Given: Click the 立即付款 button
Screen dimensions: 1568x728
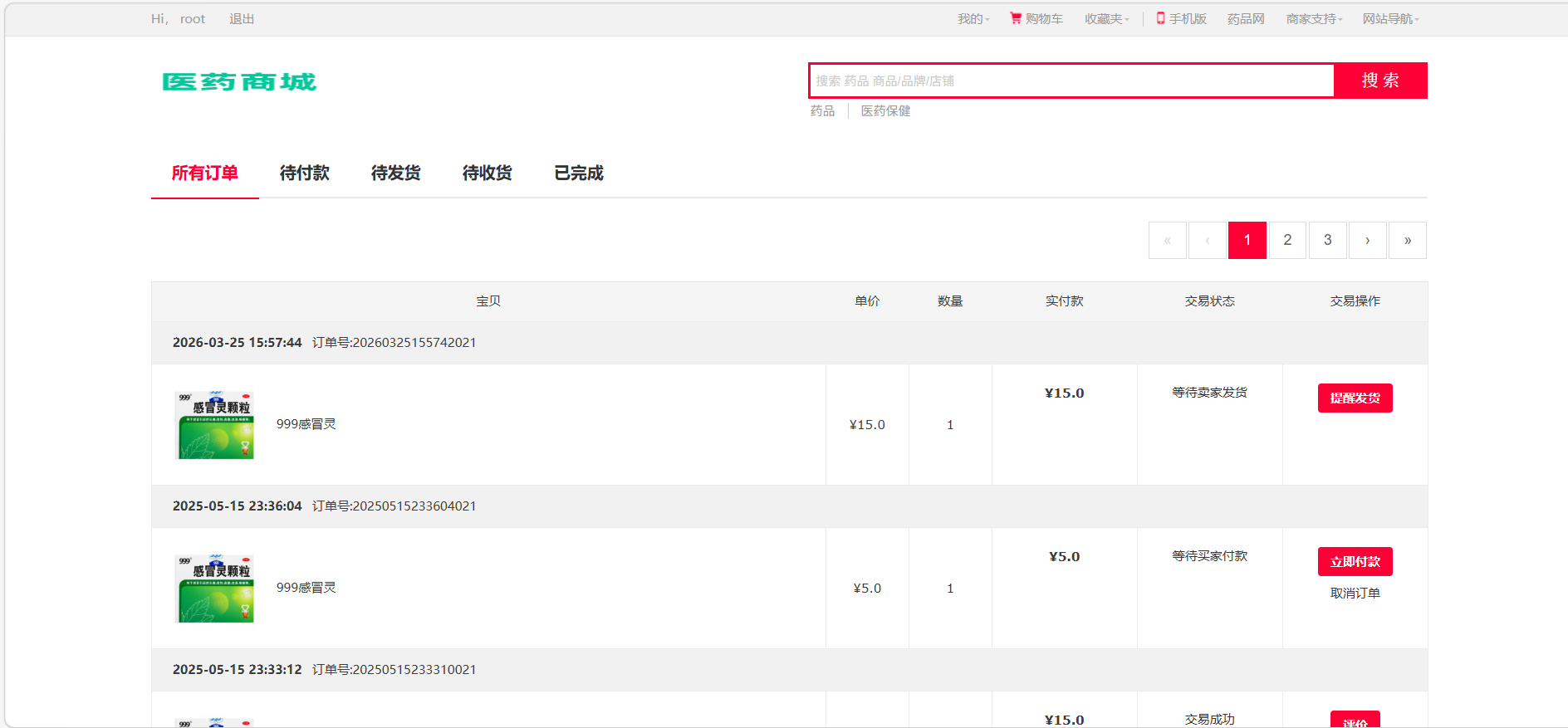Looking at the screenshot, I should coord(1355,562).
